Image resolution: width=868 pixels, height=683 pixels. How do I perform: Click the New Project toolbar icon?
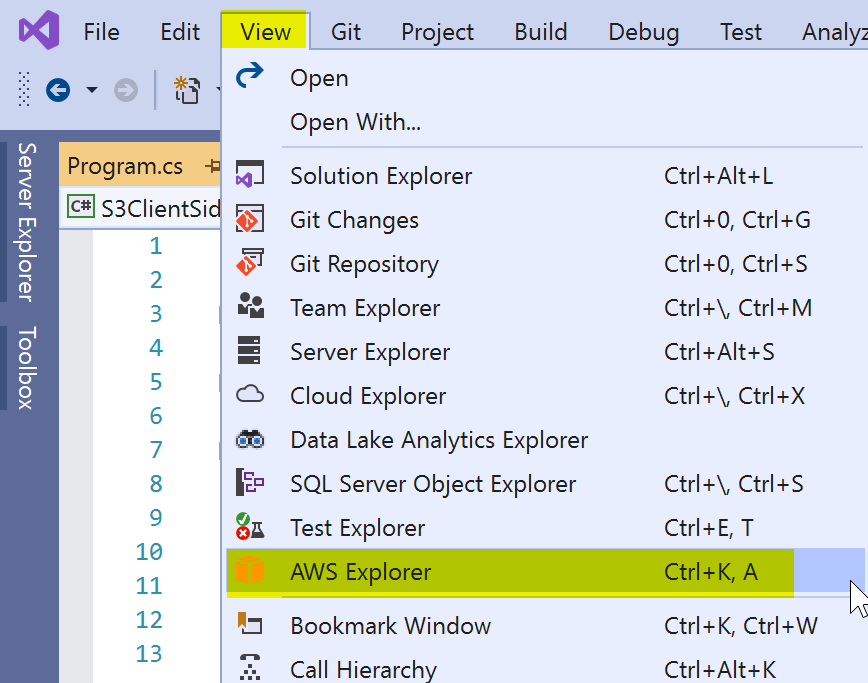click(x=187, y=90)
